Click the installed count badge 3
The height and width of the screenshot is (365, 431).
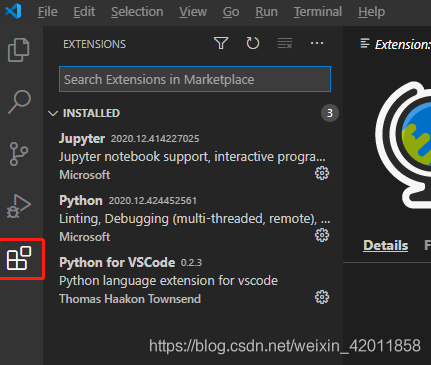tap(330, 113)
